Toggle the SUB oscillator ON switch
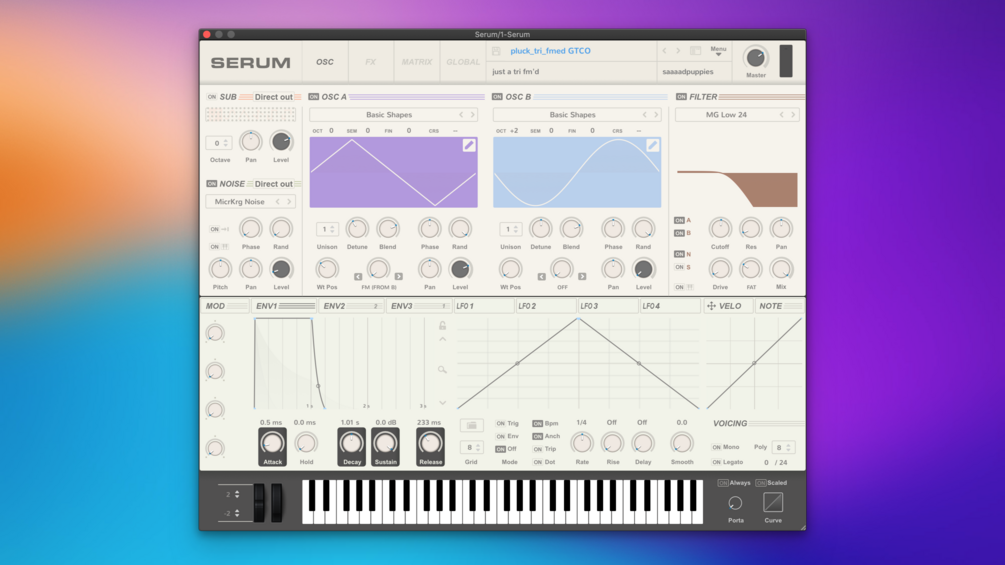1005x565 pixels. tap(212, 97)
